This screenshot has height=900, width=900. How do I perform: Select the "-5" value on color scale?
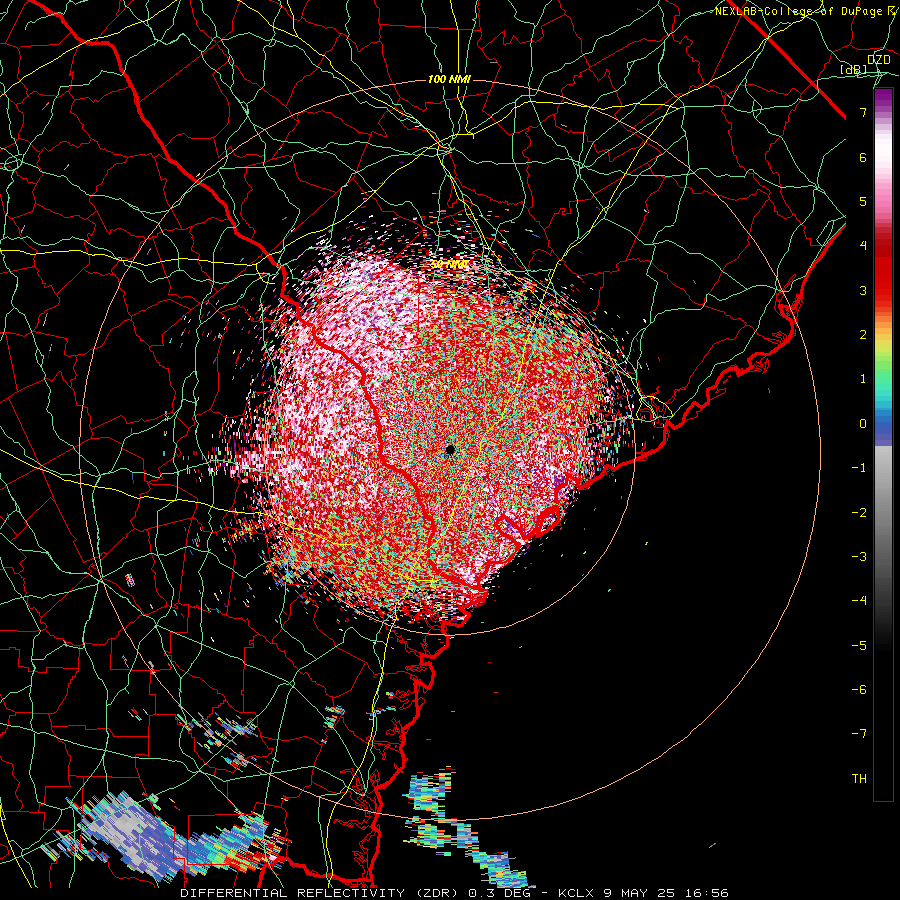[859, 646]
